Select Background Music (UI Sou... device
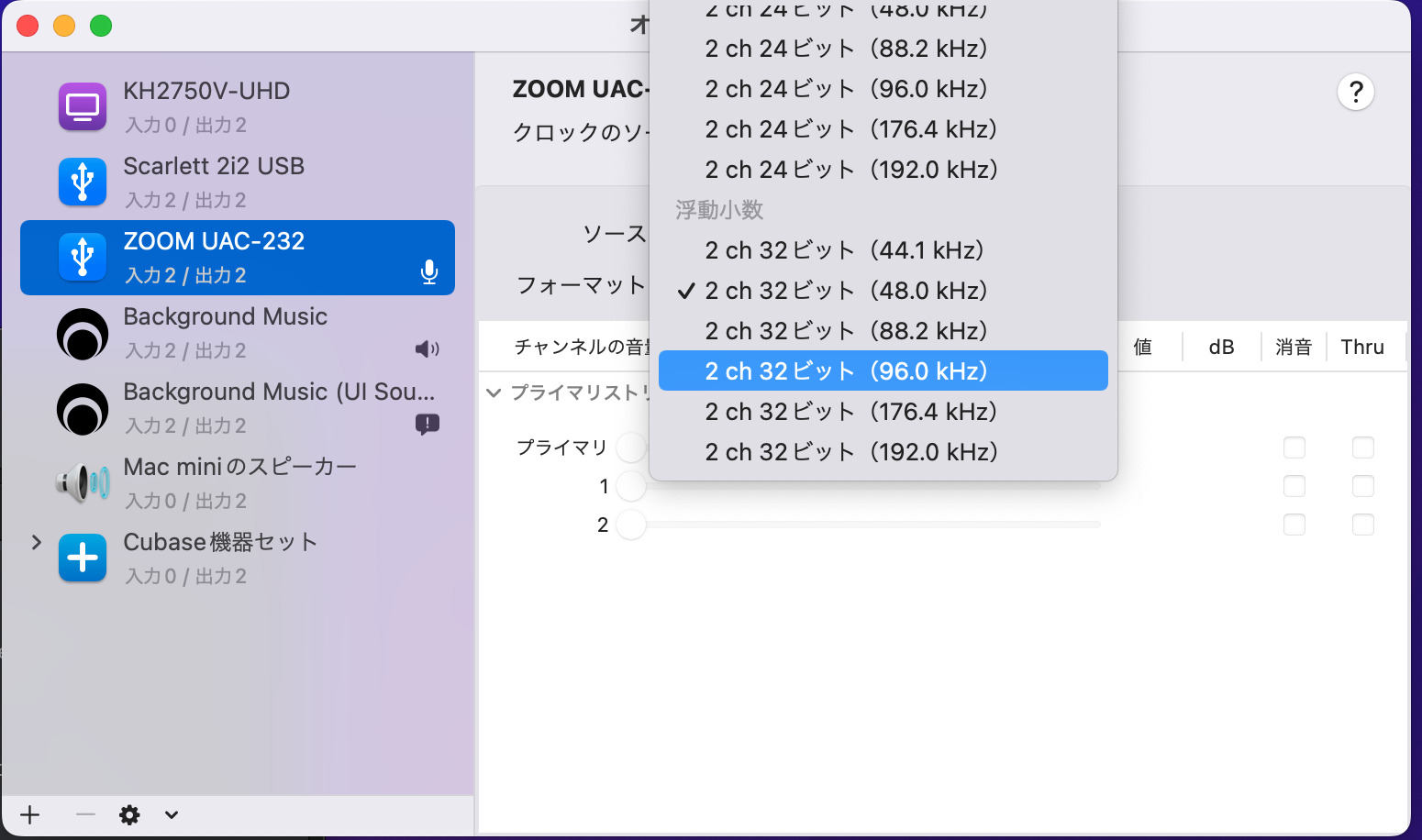Screen dimensions: 1422x840 [x=238, y=408]
